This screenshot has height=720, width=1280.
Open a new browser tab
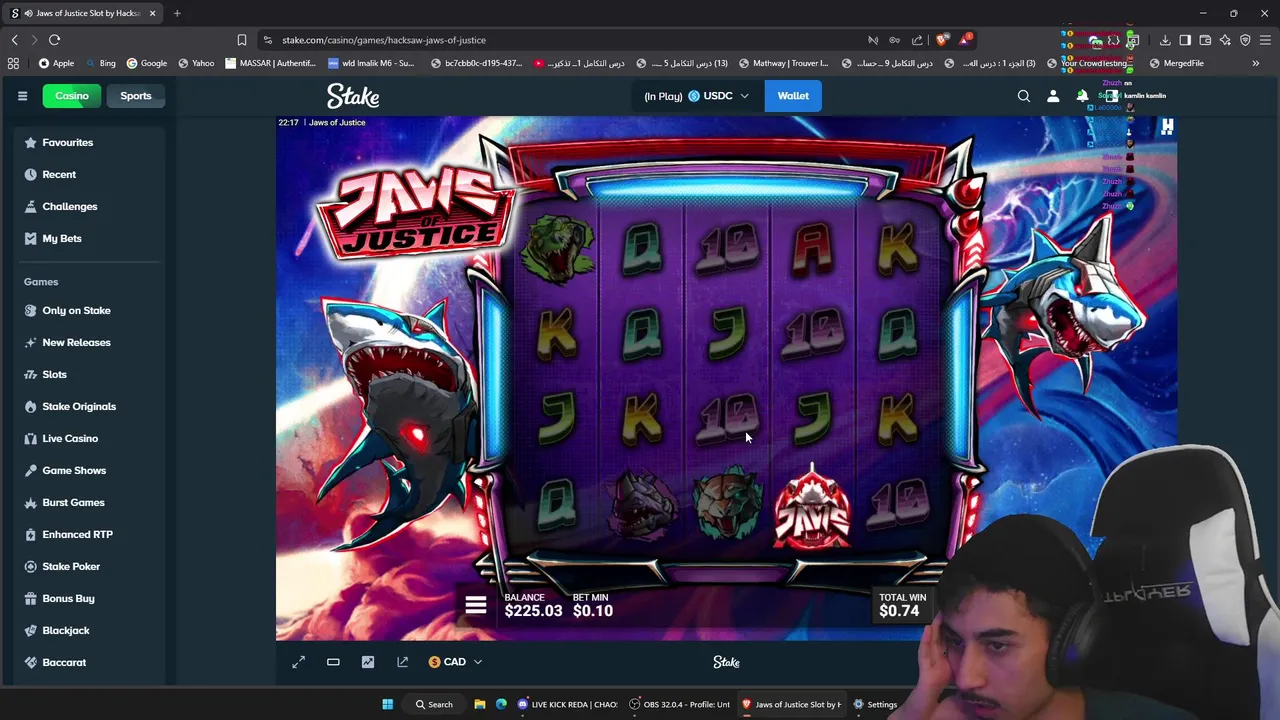(x=177, y=13)
